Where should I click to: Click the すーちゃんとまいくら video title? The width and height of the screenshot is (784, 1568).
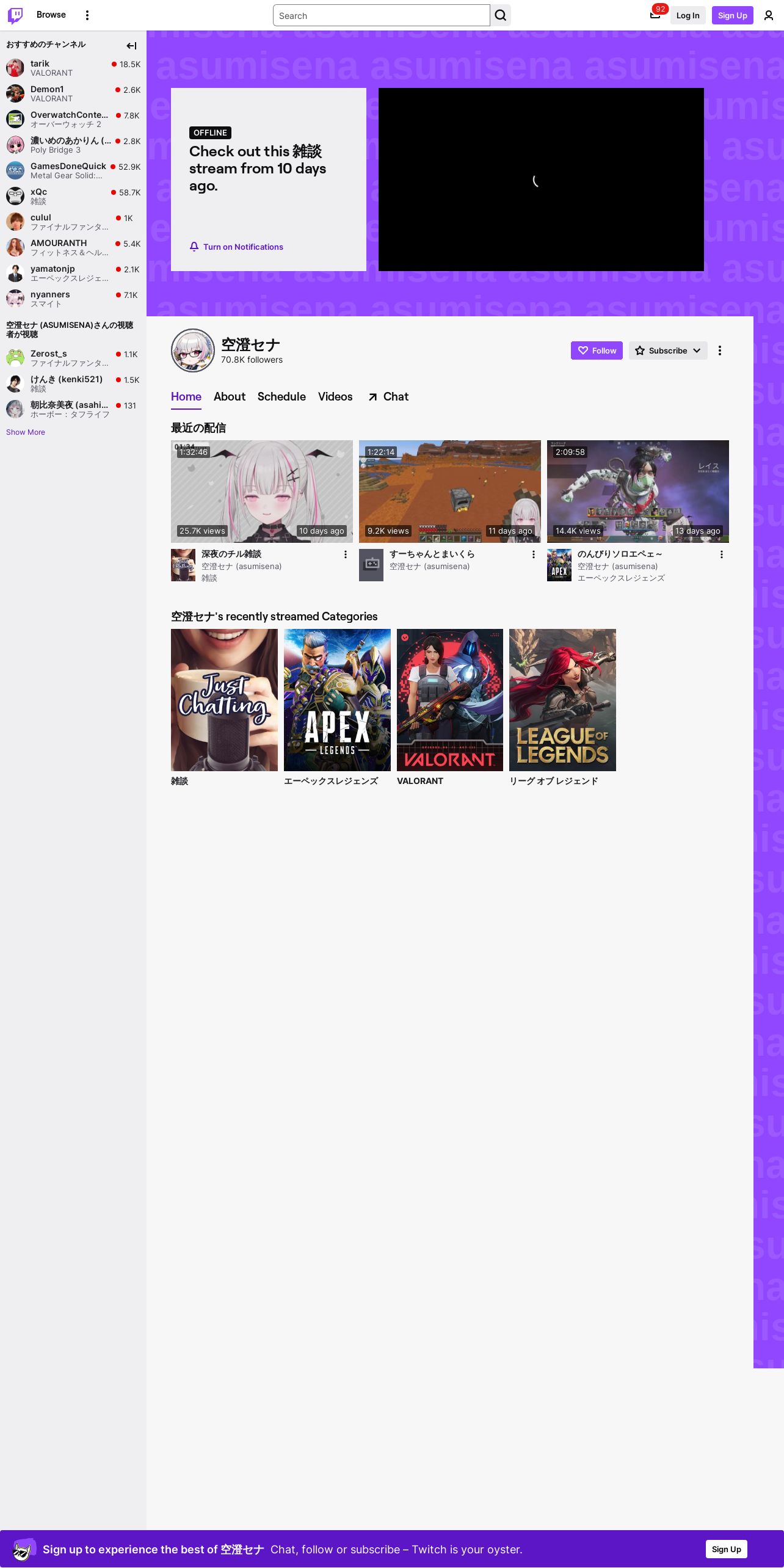pyautogui.click(x=432, y=554)
